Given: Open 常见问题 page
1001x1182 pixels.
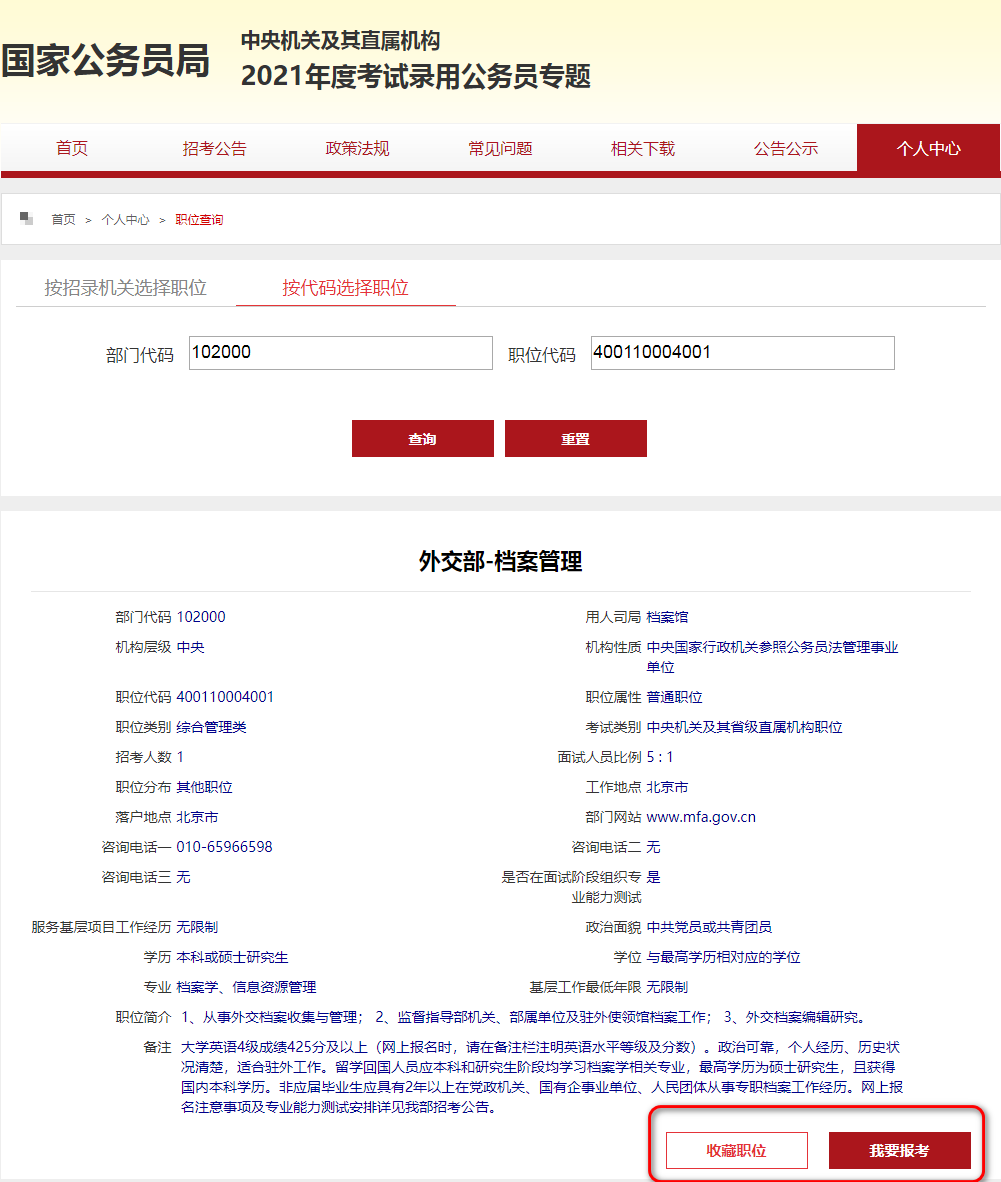Looking at the screenshot, I should [500, 148].
